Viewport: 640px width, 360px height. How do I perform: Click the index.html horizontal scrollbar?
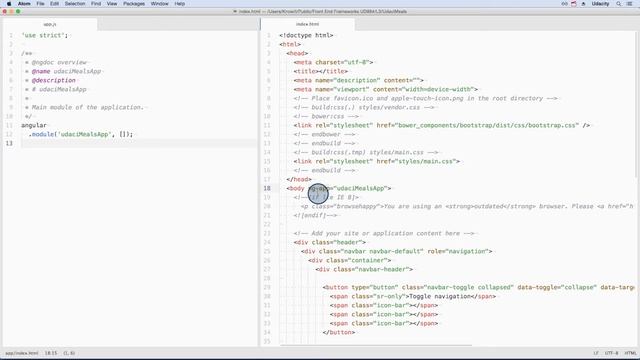point(376,345)
